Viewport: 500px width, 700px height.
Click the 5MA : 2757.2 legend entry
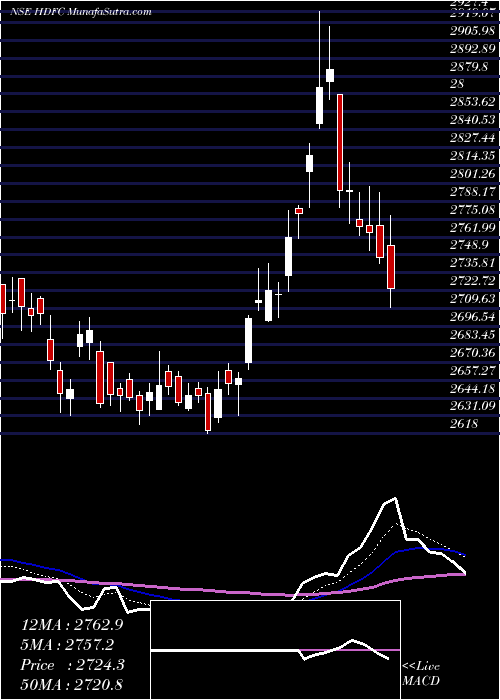[x=67, y=645]
